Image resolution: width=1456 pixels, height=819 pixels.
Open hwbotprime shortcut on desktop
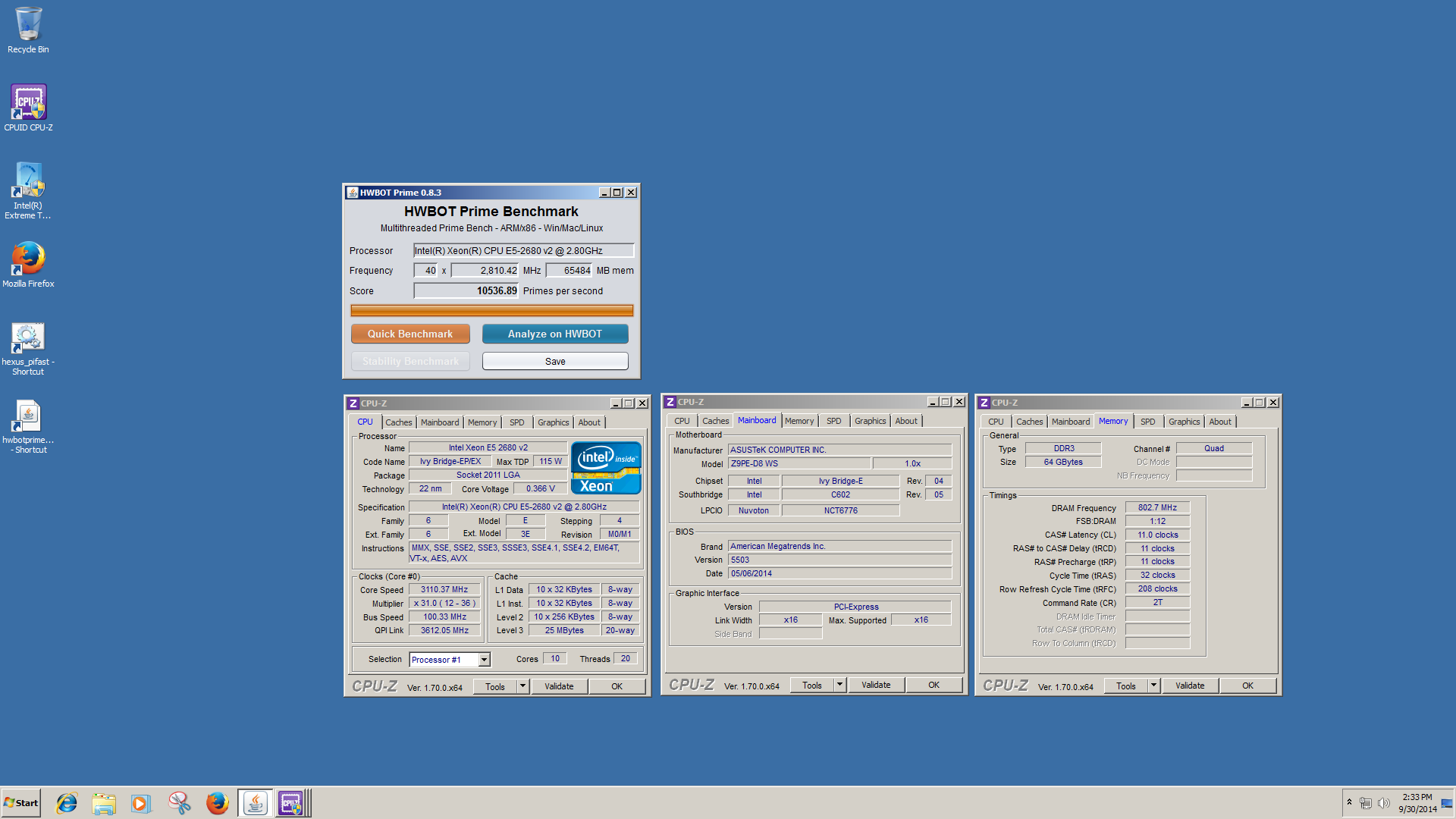coord(28,427)
